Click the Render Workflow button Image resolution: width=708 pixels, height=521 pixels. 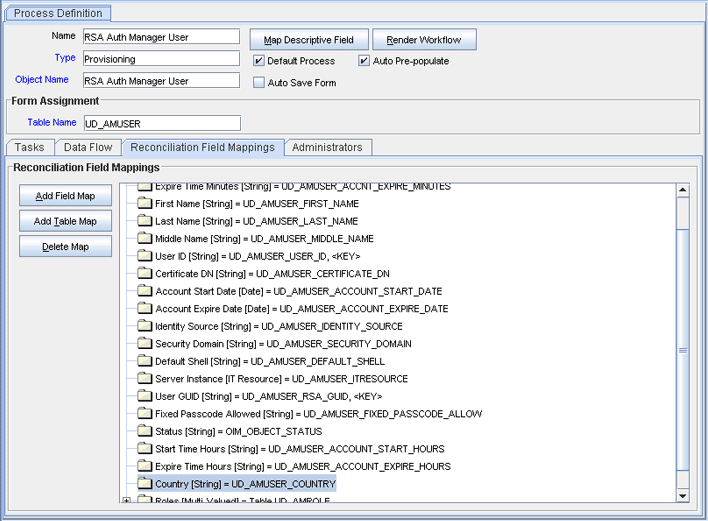pos(424,40)
